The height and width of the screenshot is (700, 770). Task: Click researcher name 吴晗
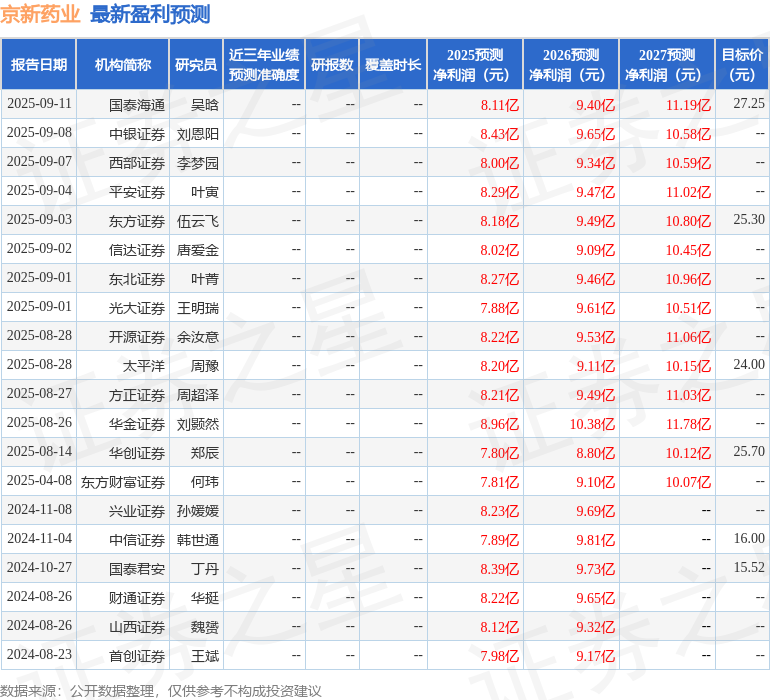click(x=205, y=105)
